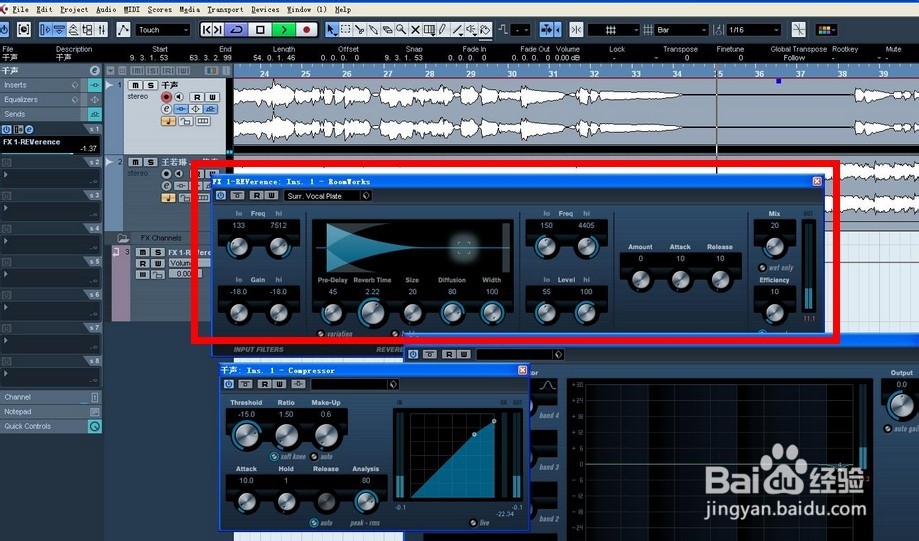Open the snap type grid dropdown
Image resolution: width=919 pixels, height=541 pixels.
[614, 29]
